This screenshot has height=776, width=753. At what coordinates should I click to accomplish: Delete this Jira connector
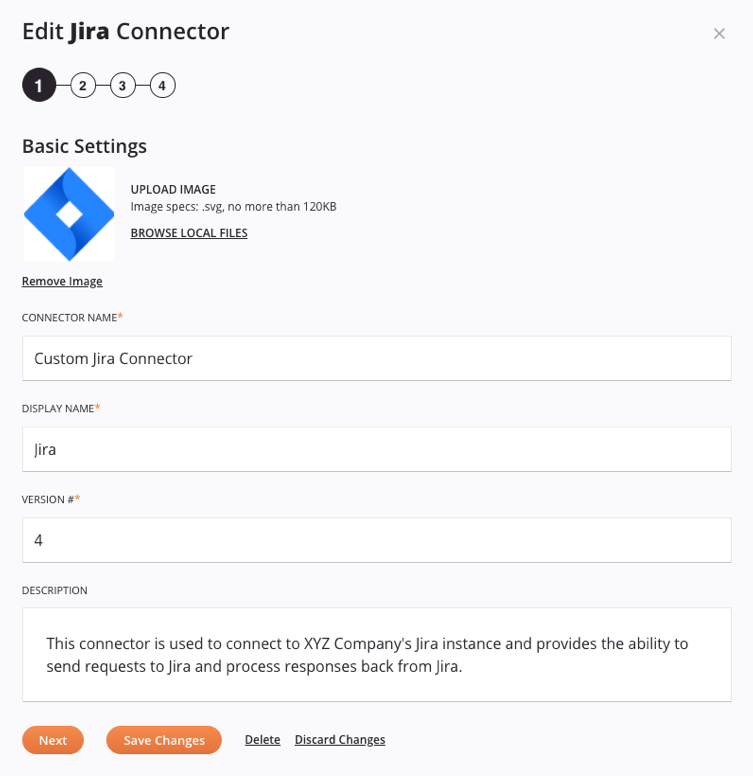[262, 740]
